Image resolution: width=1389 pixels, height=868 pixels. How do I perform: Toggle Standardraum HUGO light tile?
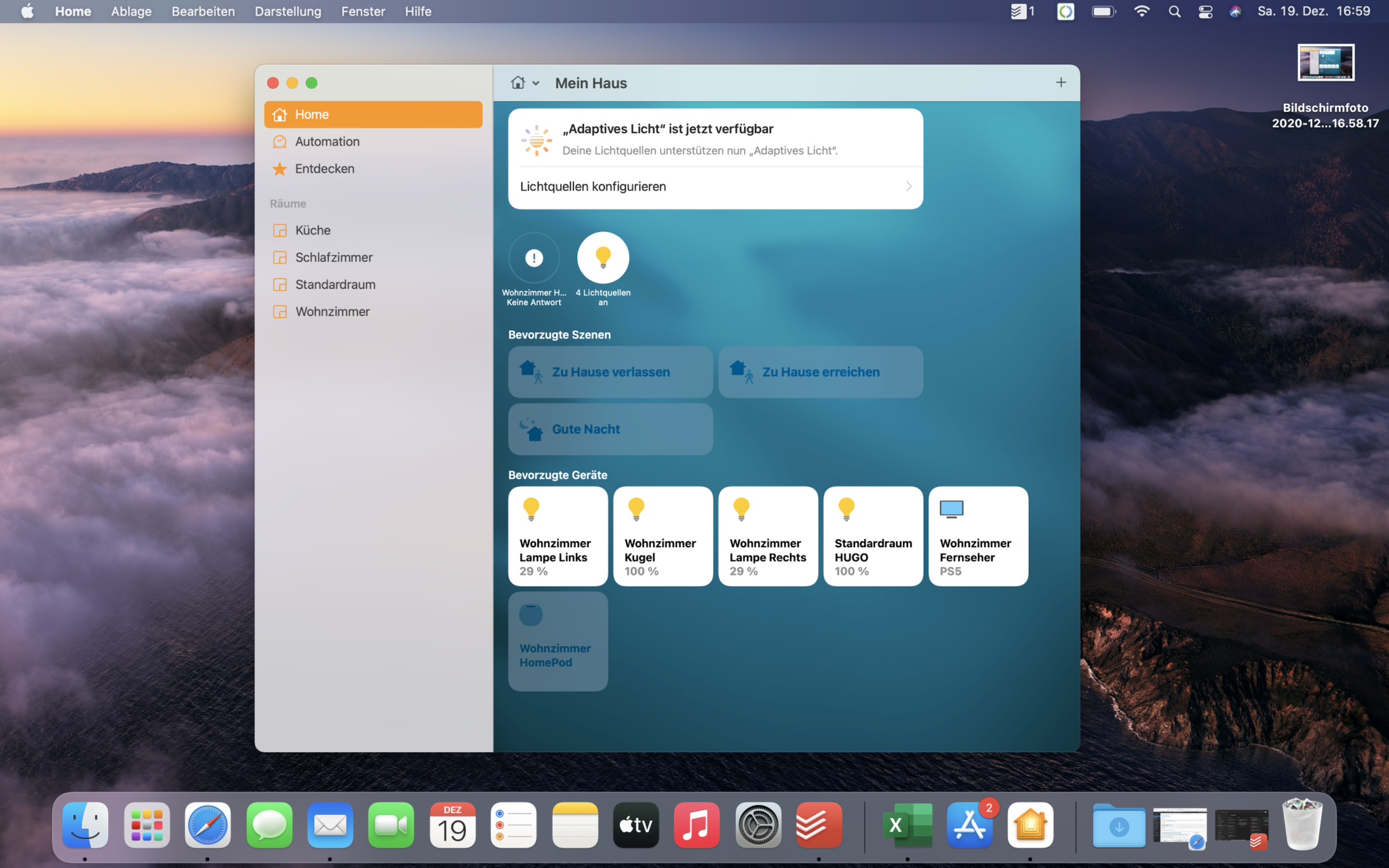tap(873, 536)
